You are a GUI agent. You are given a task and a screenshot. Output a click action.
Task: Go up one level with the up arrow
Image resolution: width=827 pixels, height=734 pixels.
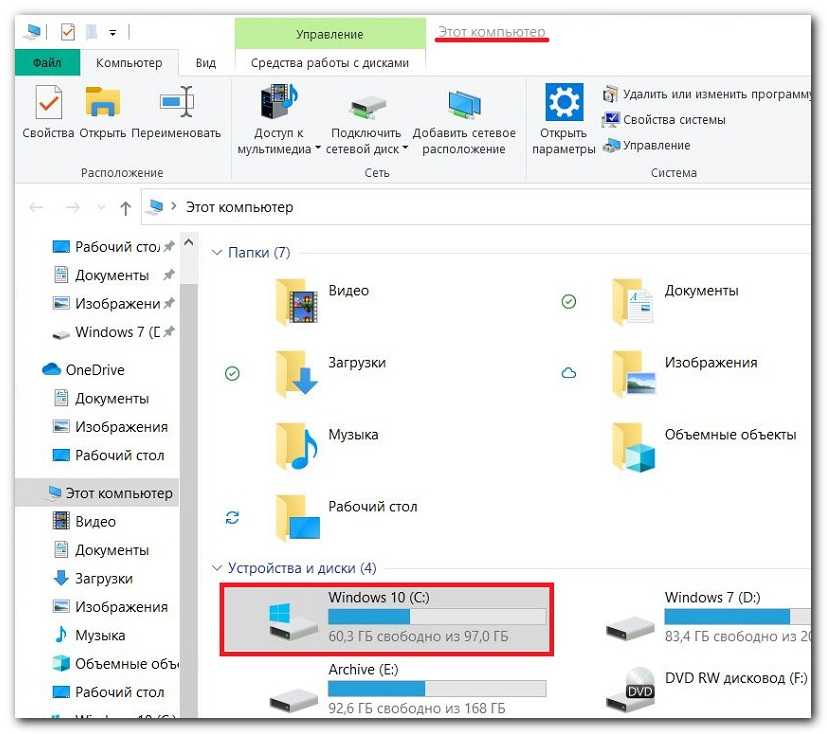pos(125,208)
